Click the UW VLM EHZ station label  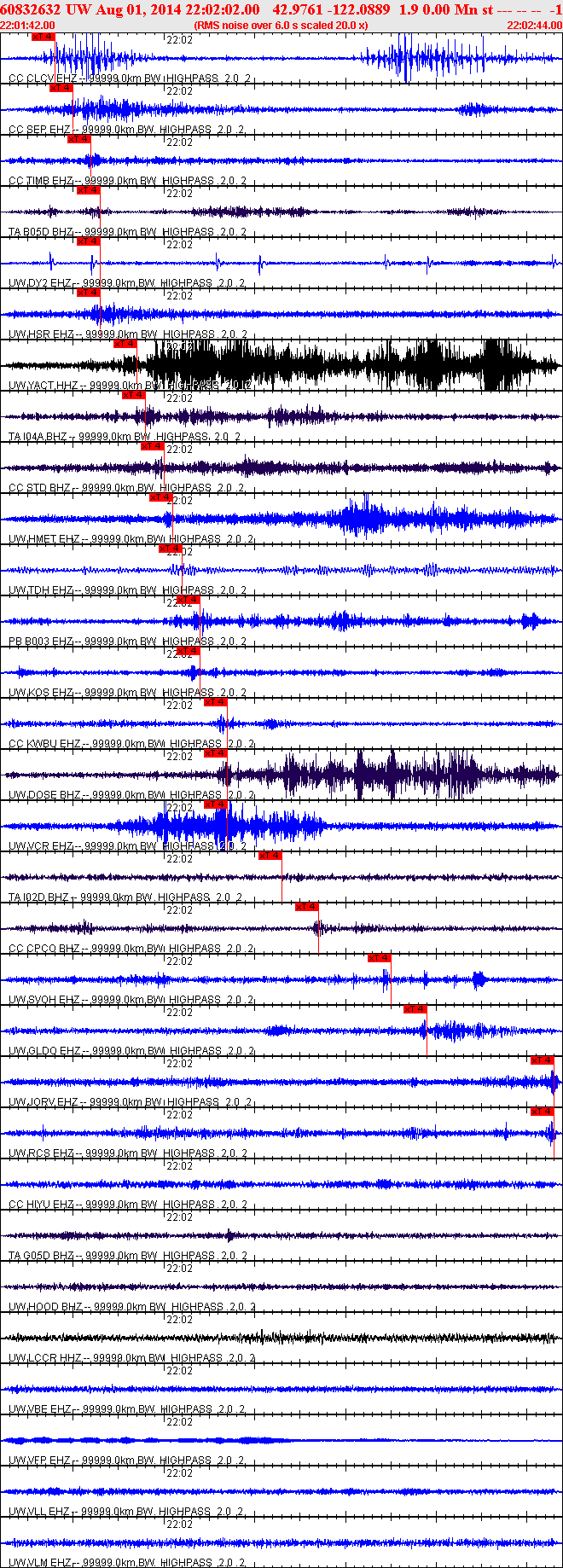(39, 1563)
